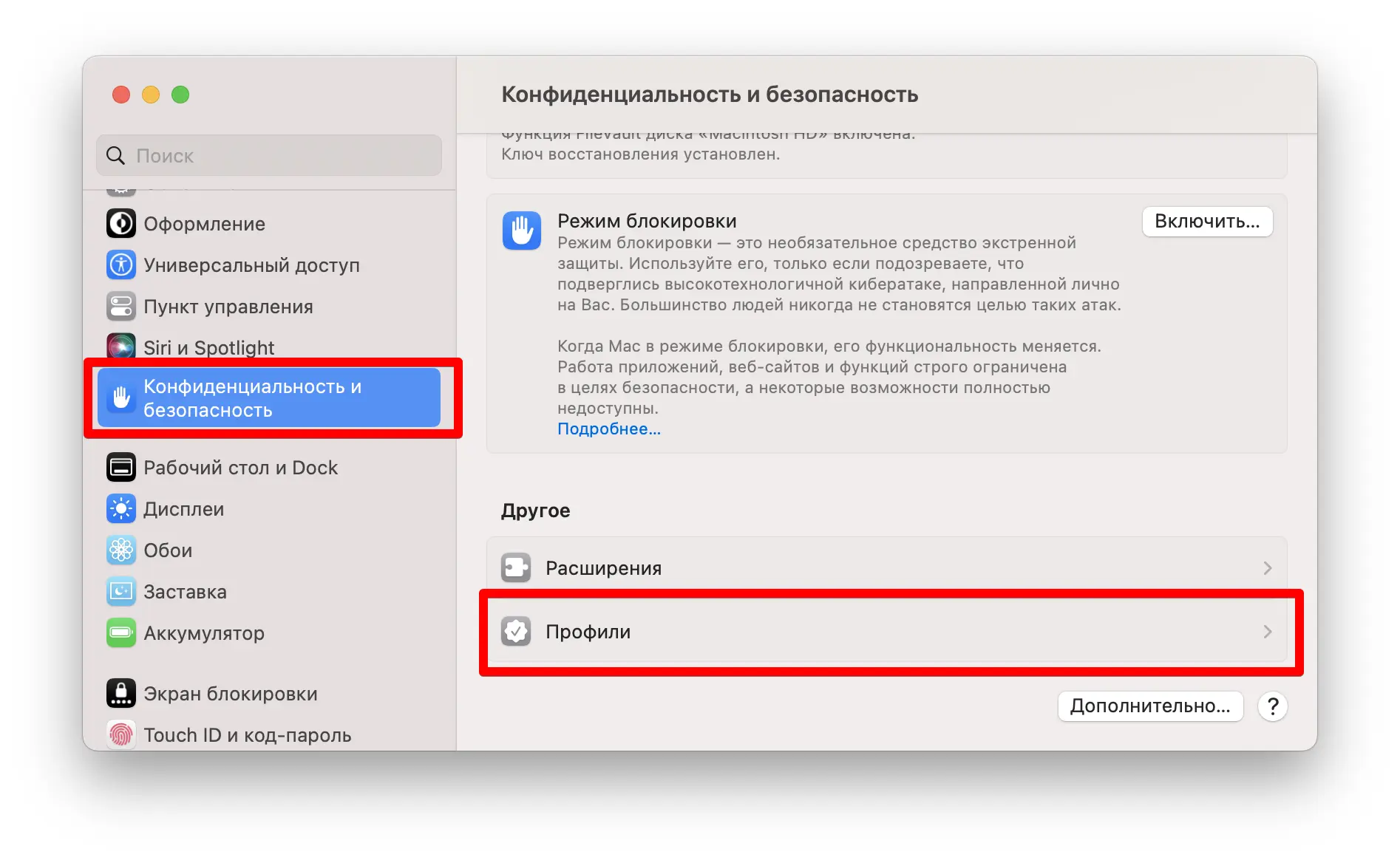
Task: Follow the Подробнее… link
Action: click(609, 429)
